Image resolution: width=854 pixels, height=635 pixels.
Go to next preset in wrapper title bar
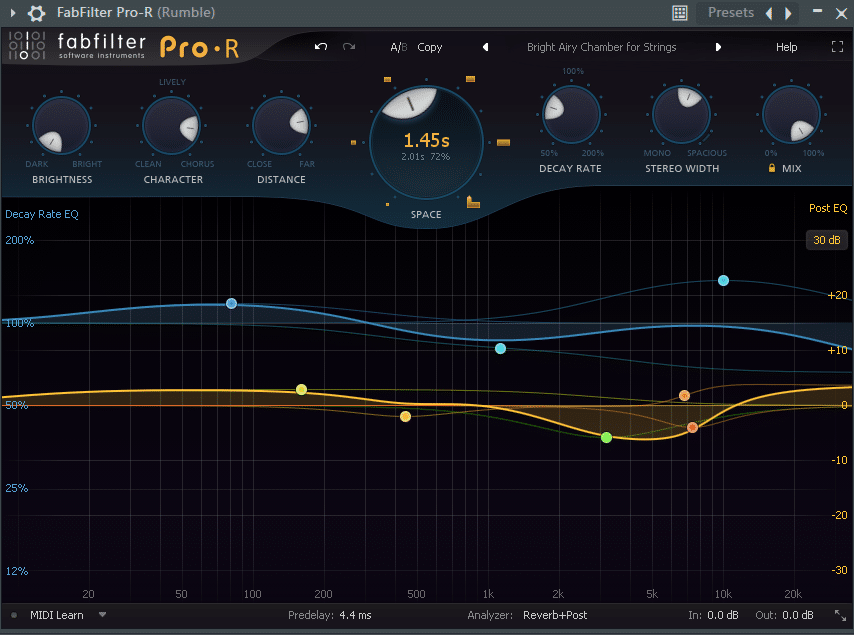point(788,13)
